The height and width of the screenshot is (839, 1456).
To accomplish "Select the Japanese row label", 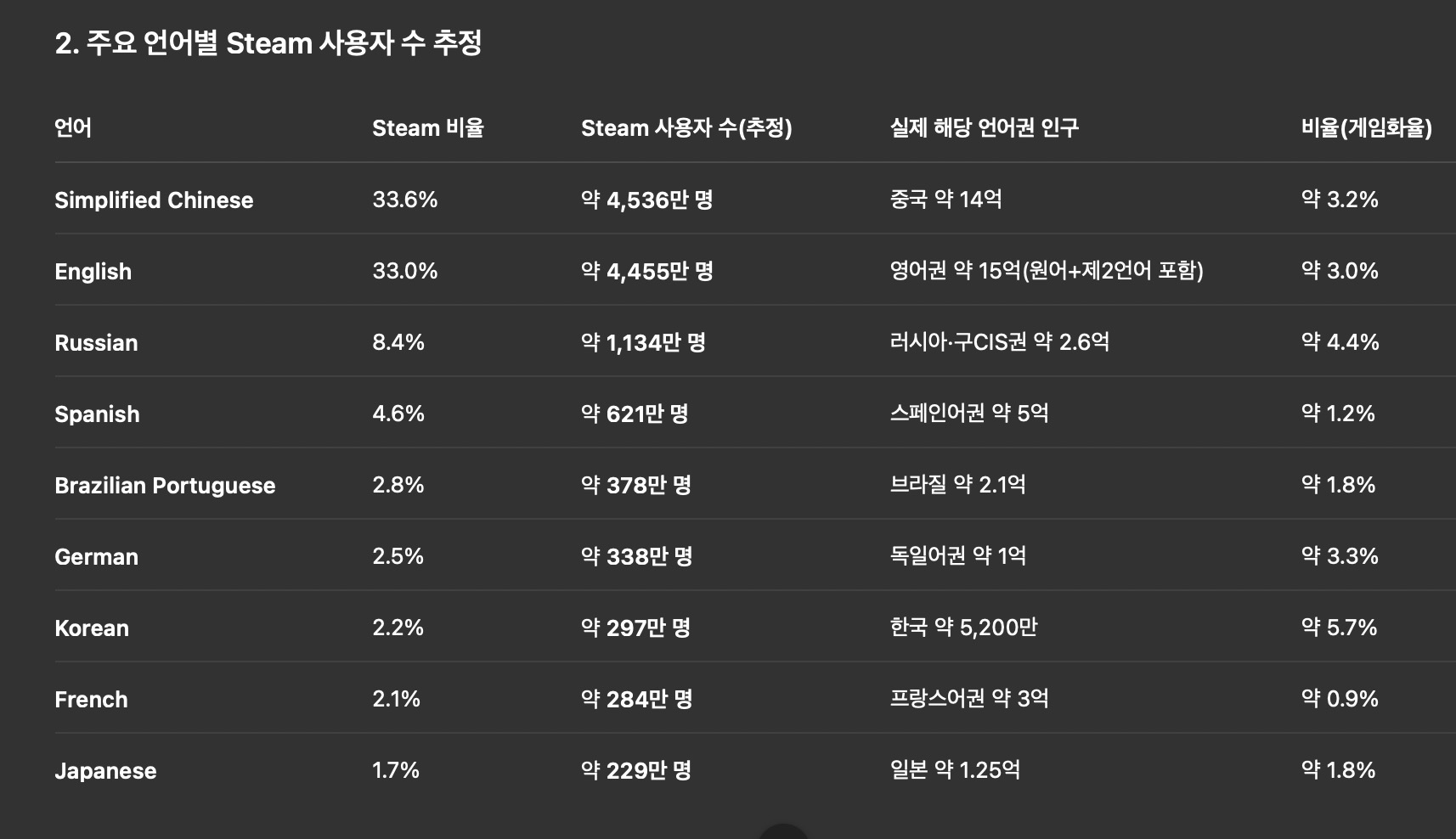I will pos(105,771).
